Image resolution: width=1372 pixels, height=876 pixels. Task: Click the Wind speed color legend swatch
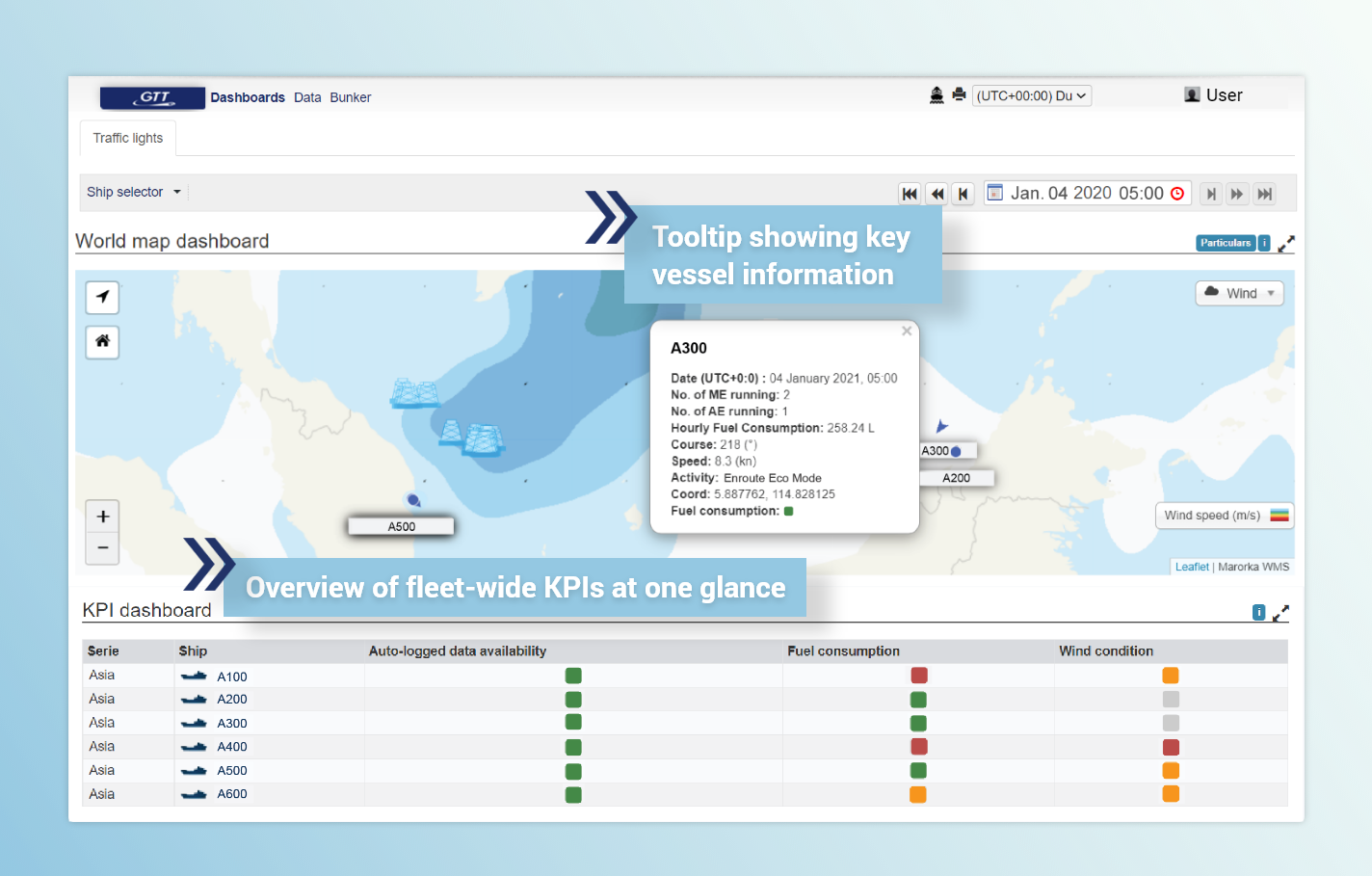click(x=1279, y=516)
